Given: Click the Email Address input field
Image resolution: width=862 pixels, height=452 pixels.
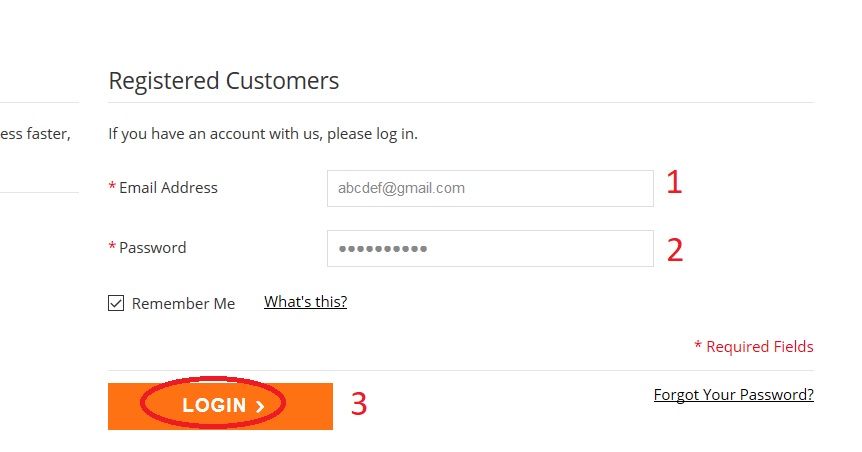Looking at the screenshot, I should click(x=490, y=188).
